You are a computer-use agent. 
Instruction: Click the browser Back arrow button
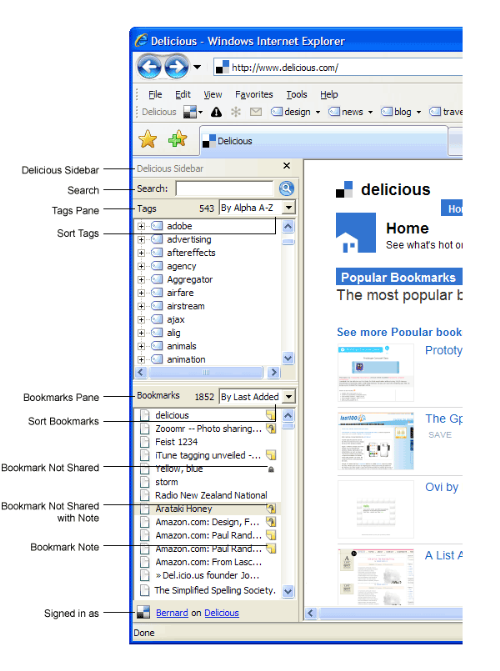click(149, 67)
